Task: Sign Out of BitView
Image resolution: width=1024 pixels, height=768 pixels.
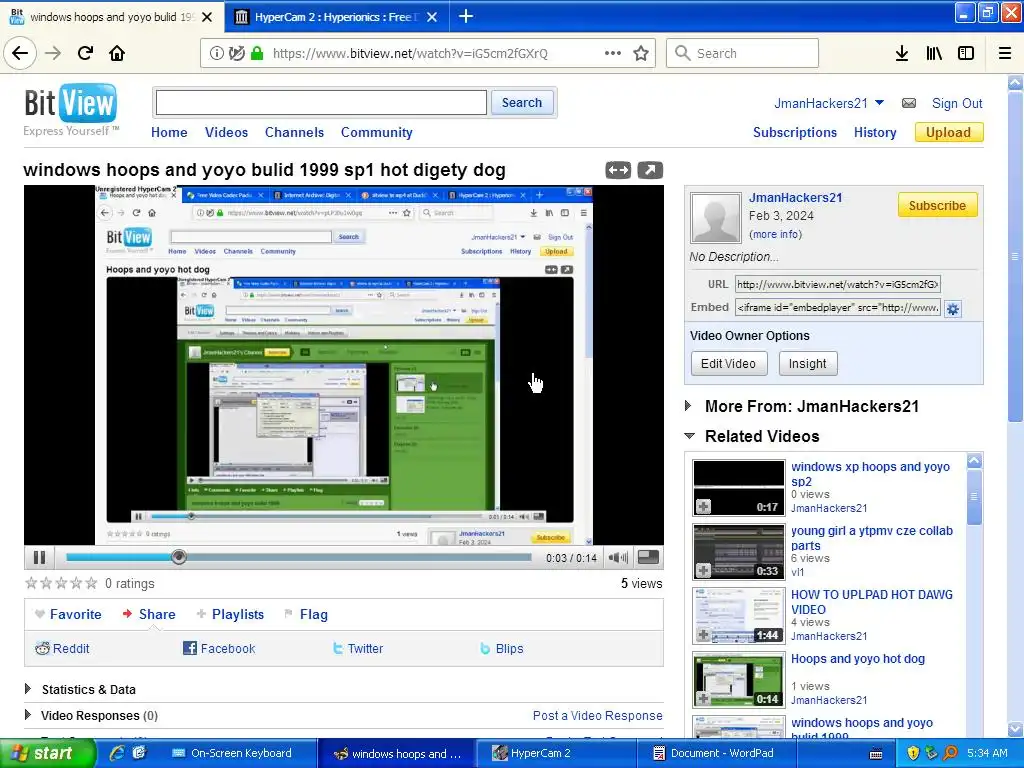Action: 957,103
